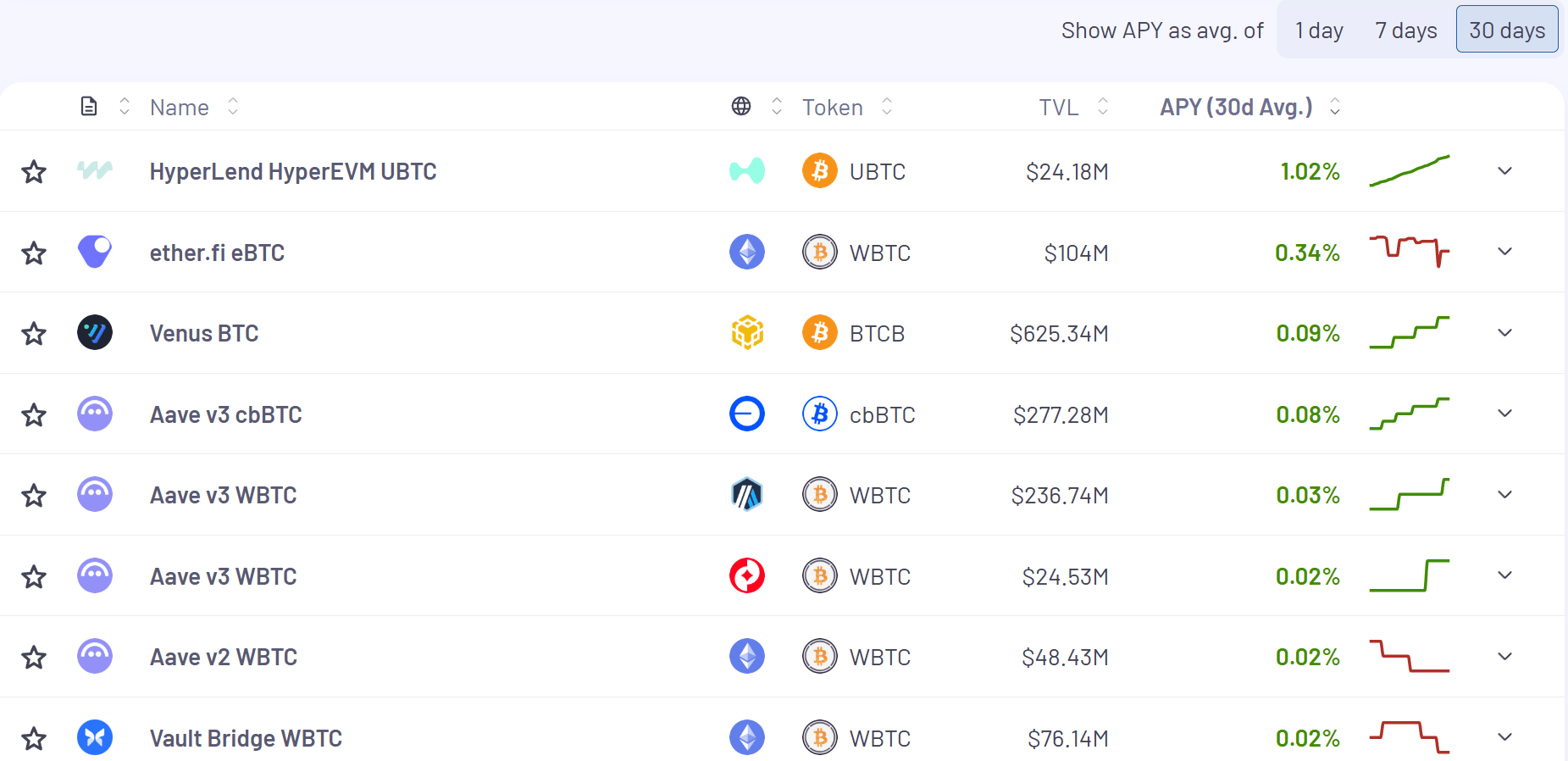Click the WBTC token icon in the Vault Bridge row
The height and width of the screenshot is (761, 1568).
point(820,737)
